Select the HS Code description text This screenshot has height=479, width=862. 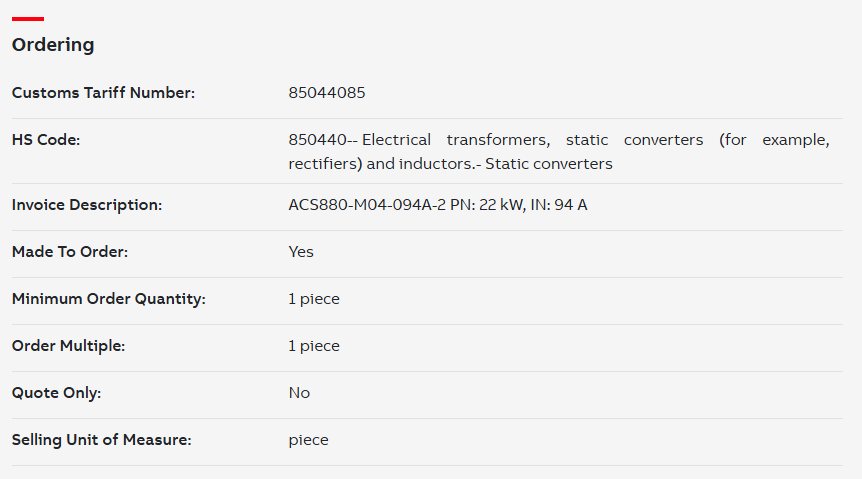click(x=559, y=152)
